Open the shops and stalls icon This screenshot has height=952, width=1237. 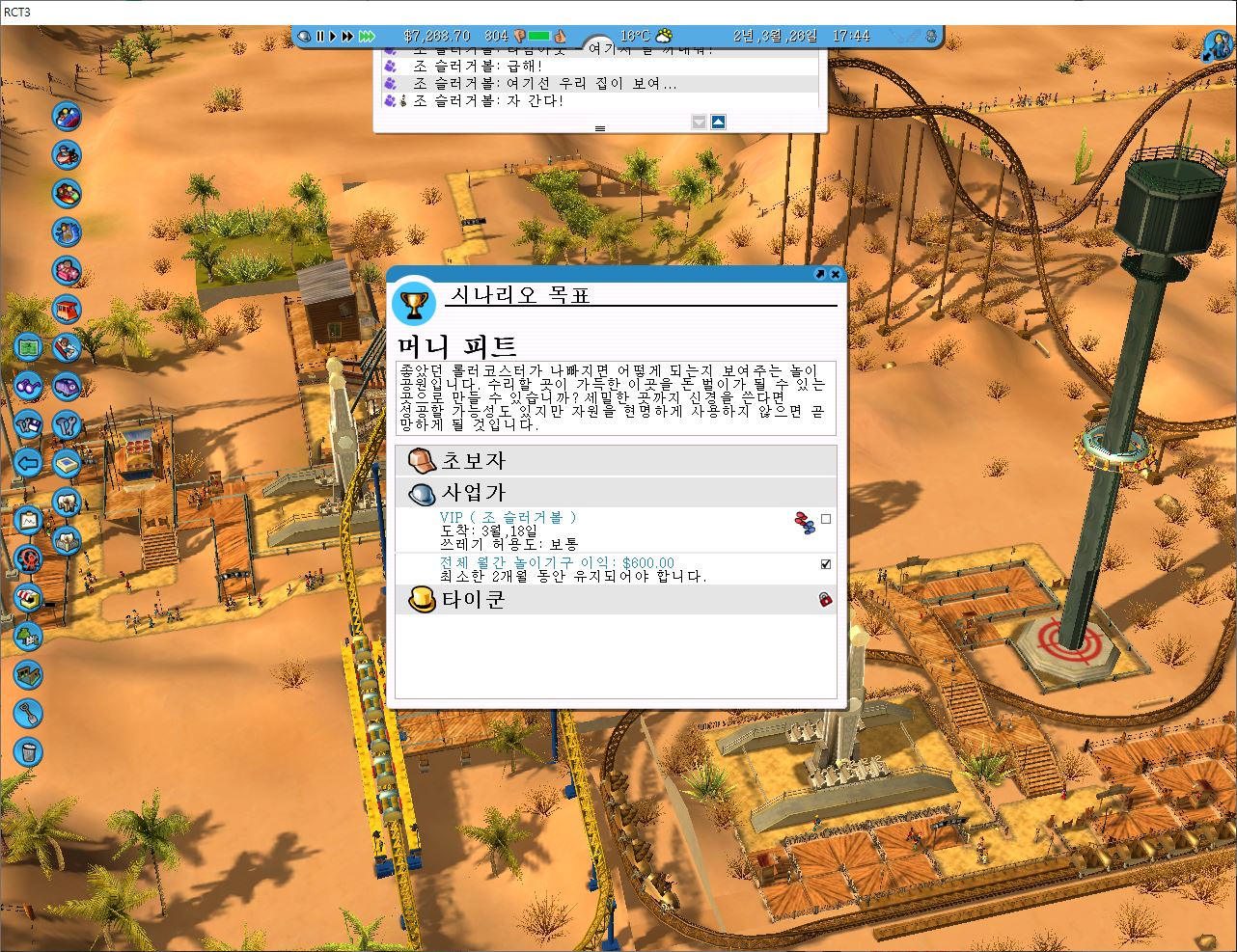pyautogui.click(x=28, y=598)
